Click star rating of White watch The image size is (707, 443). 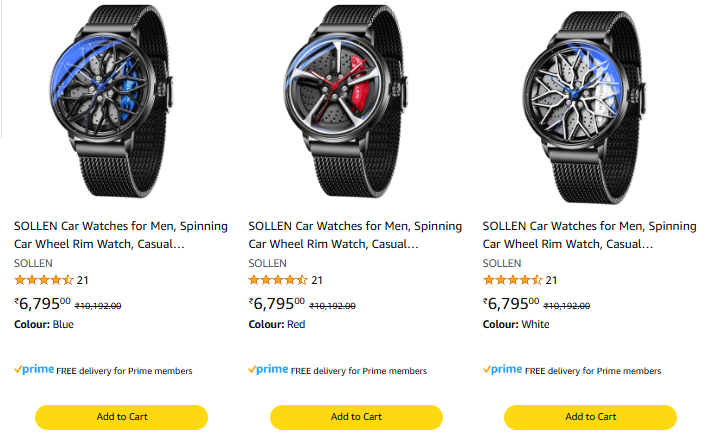point(512,280)
